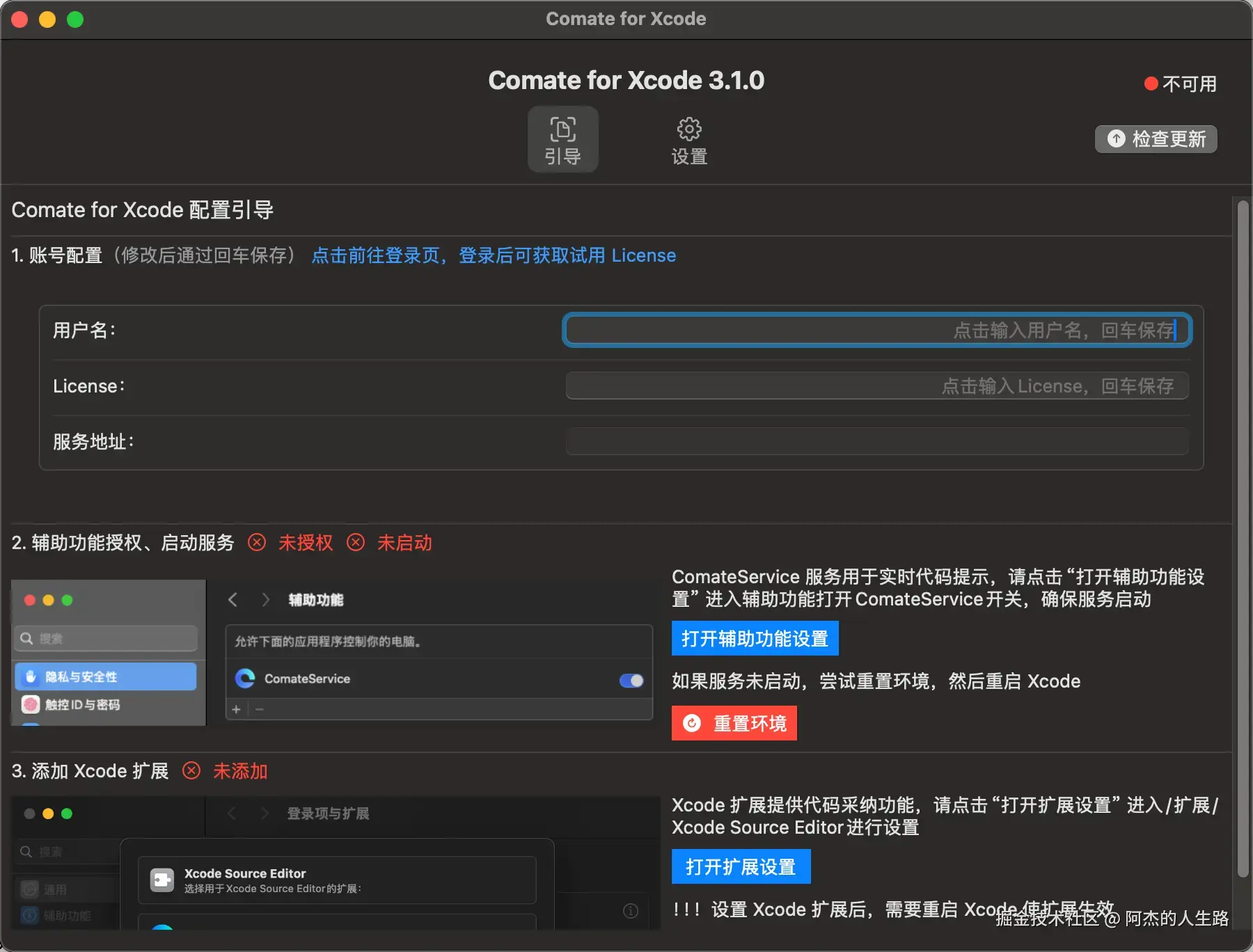Click the "不可用" status text

point(1190,84)
